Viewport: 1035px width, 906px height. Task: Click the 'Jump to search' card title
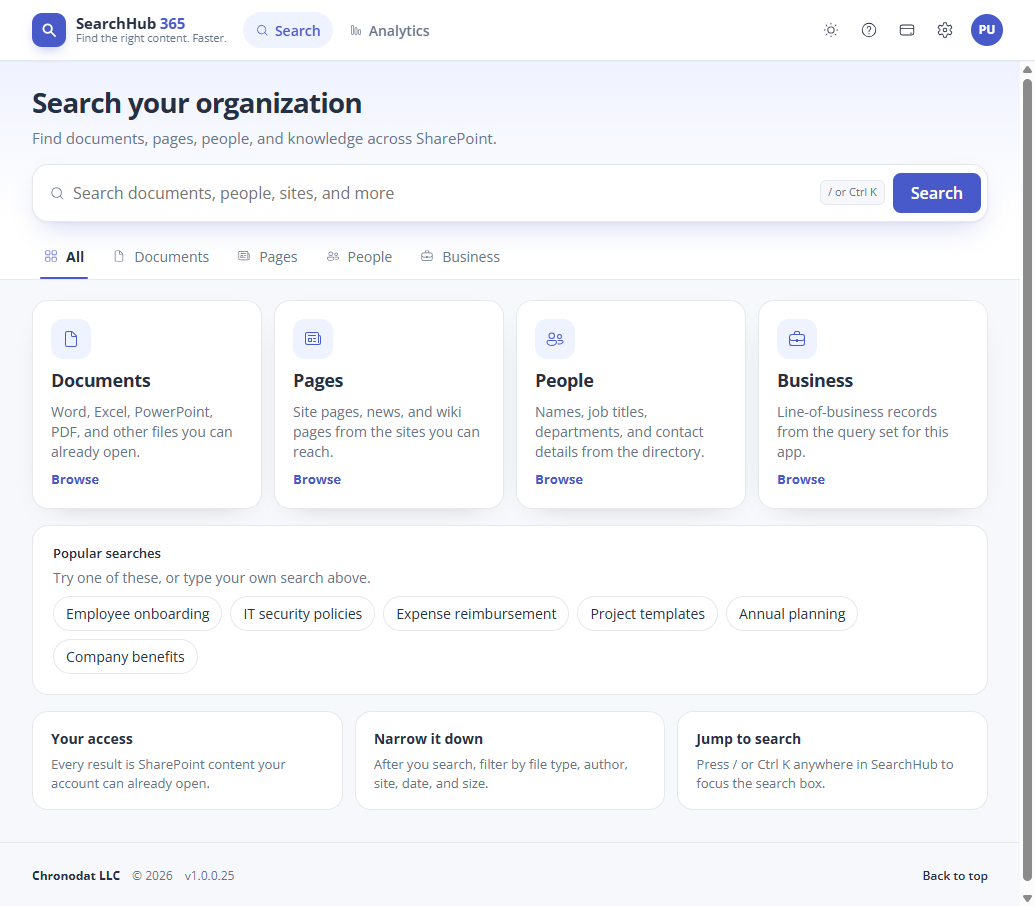coord(749,739)
